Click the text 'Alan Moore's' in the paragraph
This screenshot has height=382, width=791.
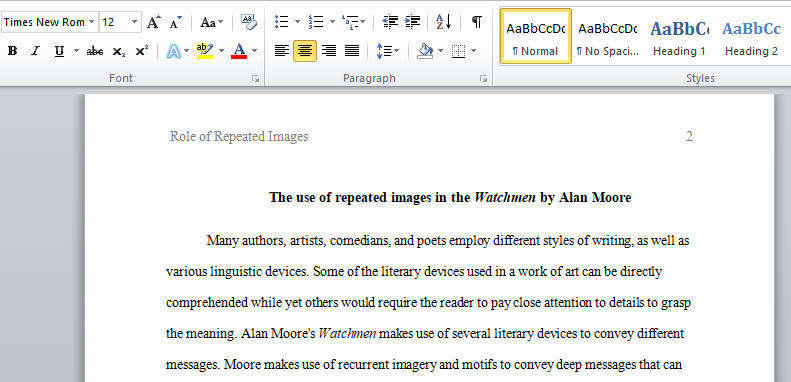coord(278,334)
